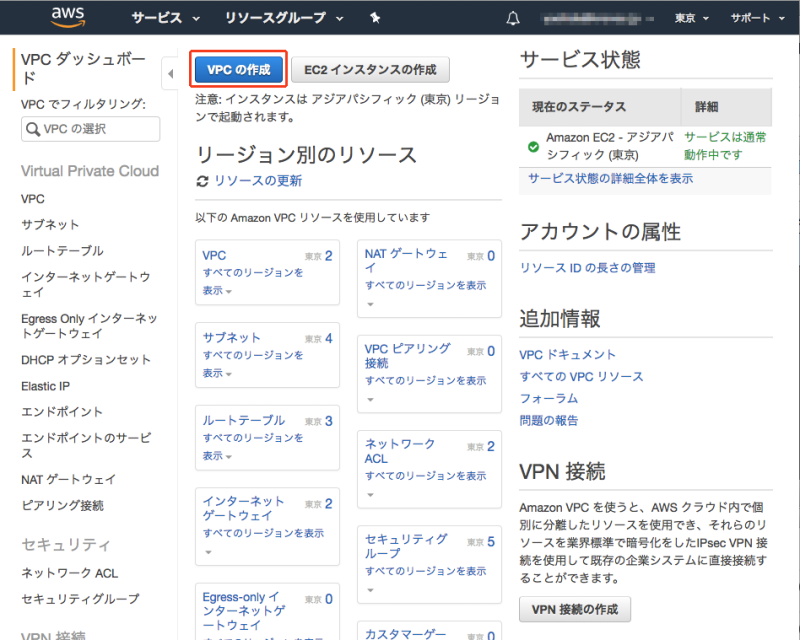Screen dimensions: 800x640
Task: Open the サポート dropdown menu
Action: [757, 18]
